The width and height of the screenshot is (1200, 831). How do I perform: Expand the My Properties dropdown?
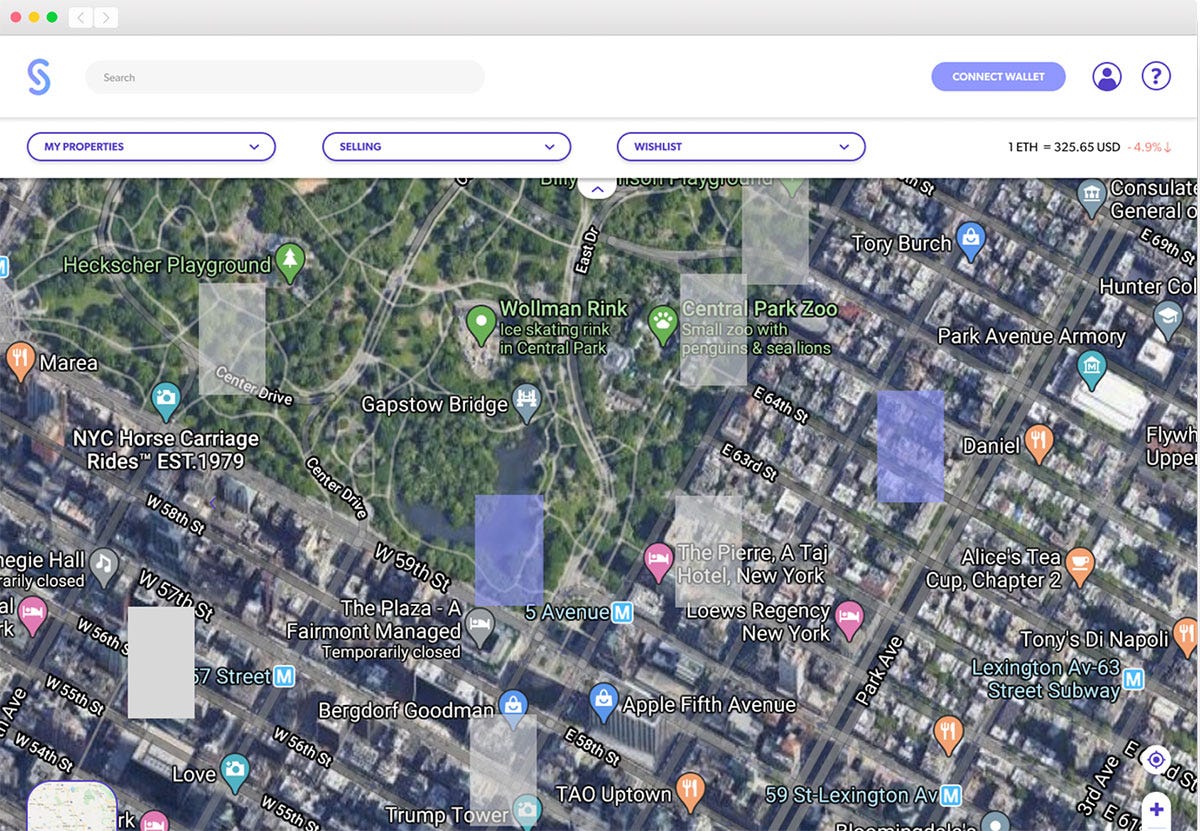coord(151,147)
